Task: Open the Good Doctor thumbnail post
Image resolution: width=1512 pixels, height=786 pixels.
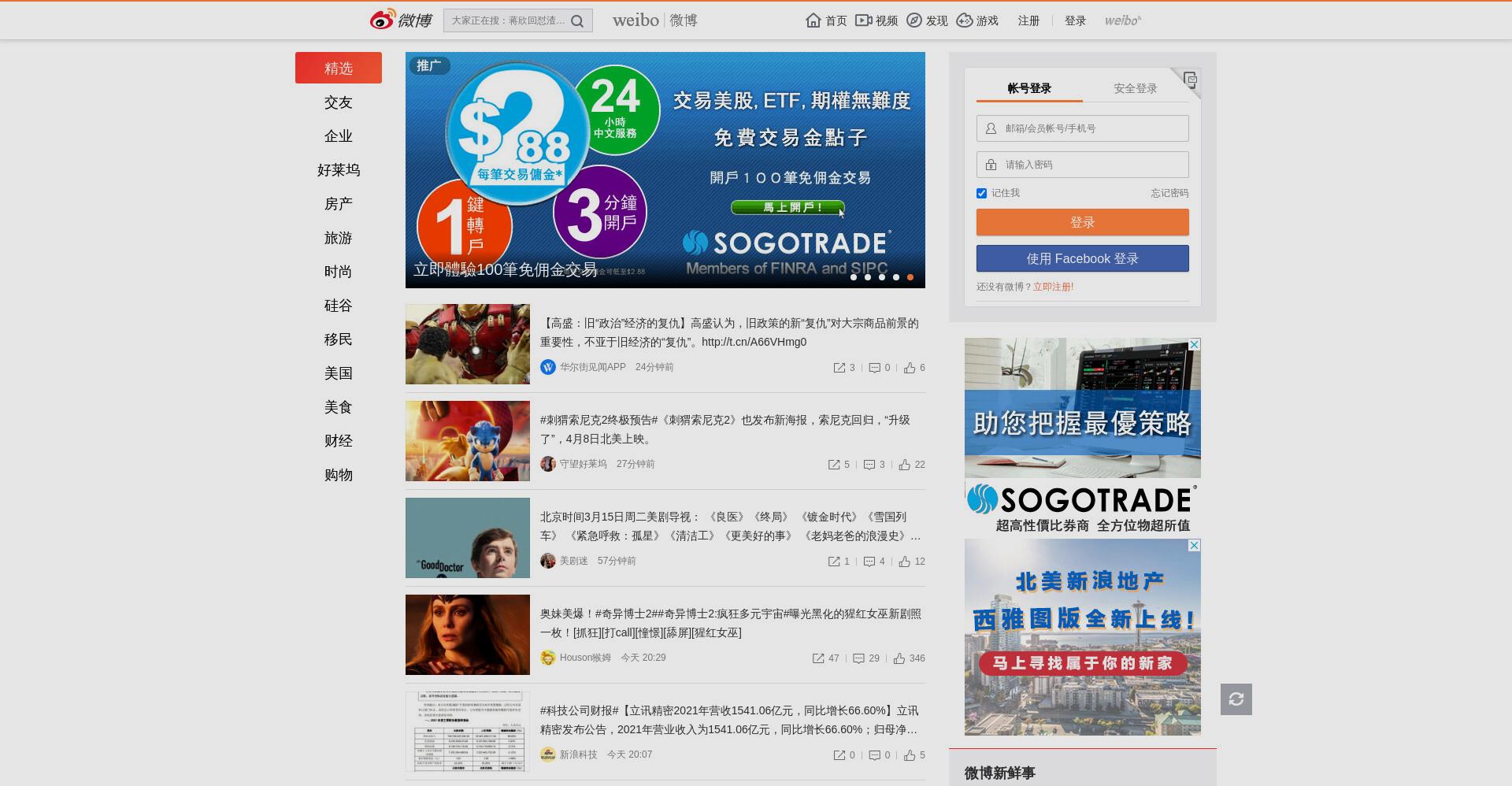Action: tap(468, 538)
